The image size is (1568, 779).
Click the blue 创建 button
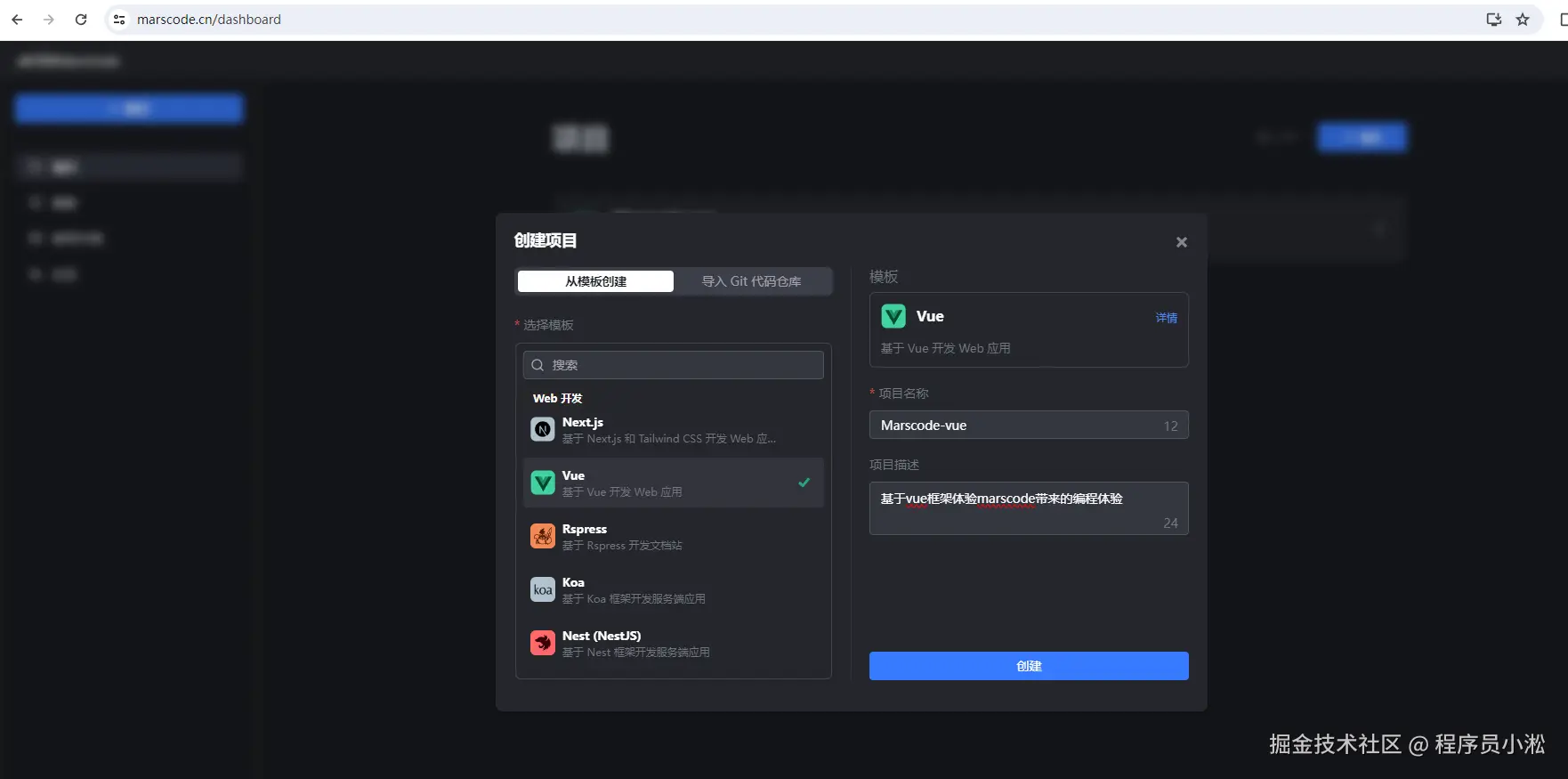(1029, 666)
